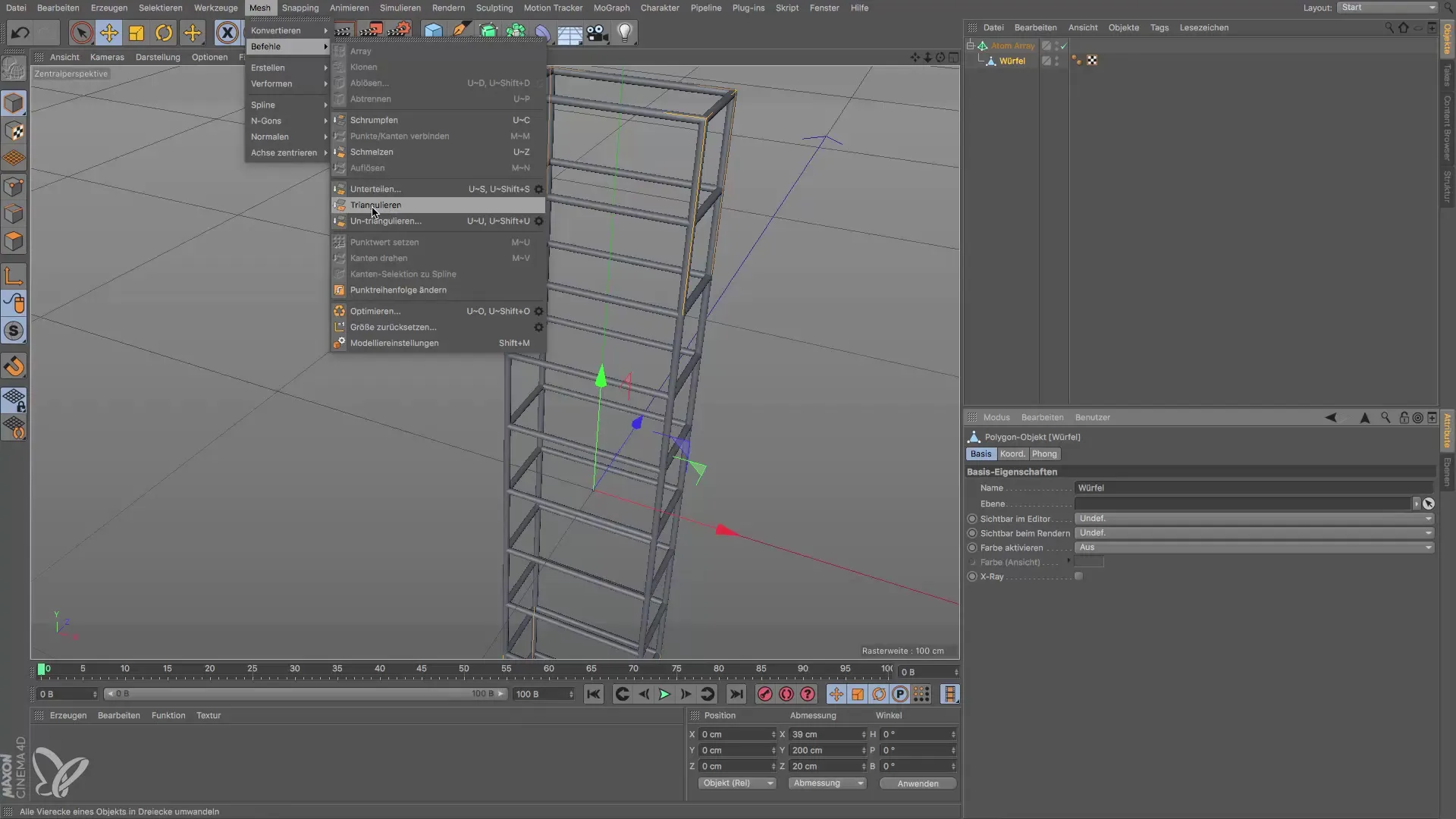Click the Anwenden button
Viewport: 1456px width, 819px height.
pyautogui.click(x=918, y=783)
